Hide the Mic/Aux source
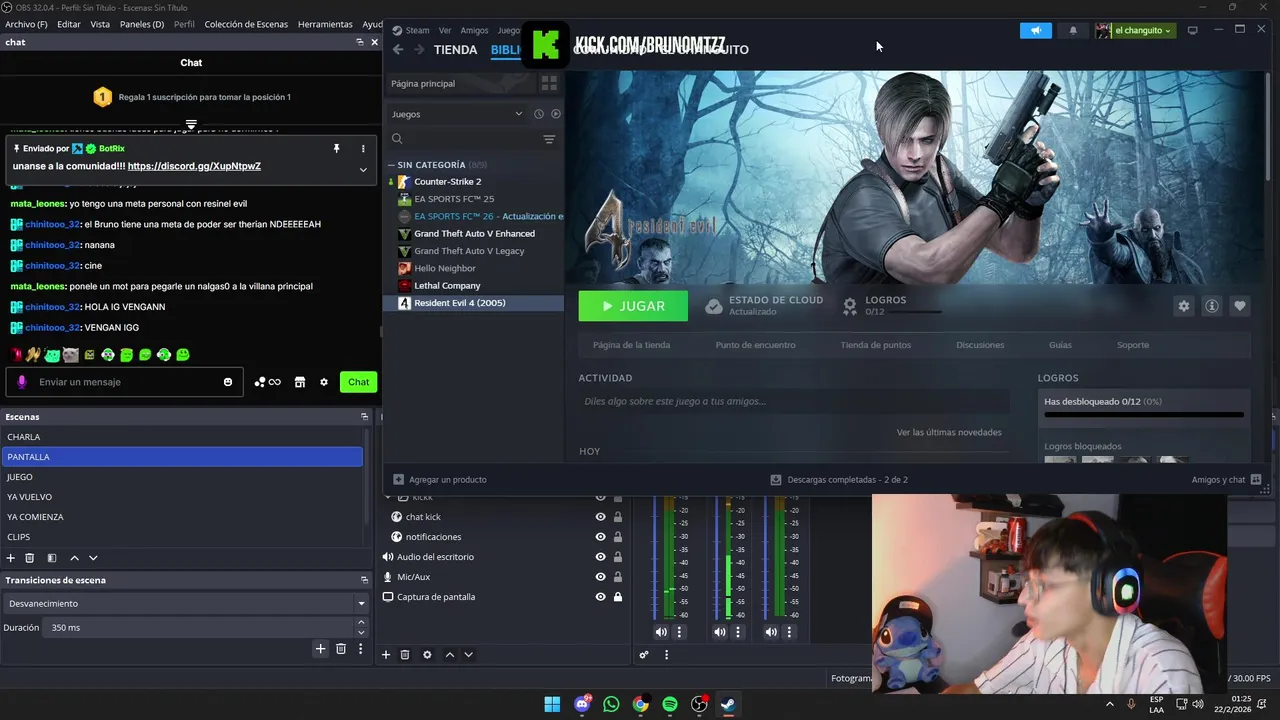This screenshot has width=1280, height=720. point(600,577)
